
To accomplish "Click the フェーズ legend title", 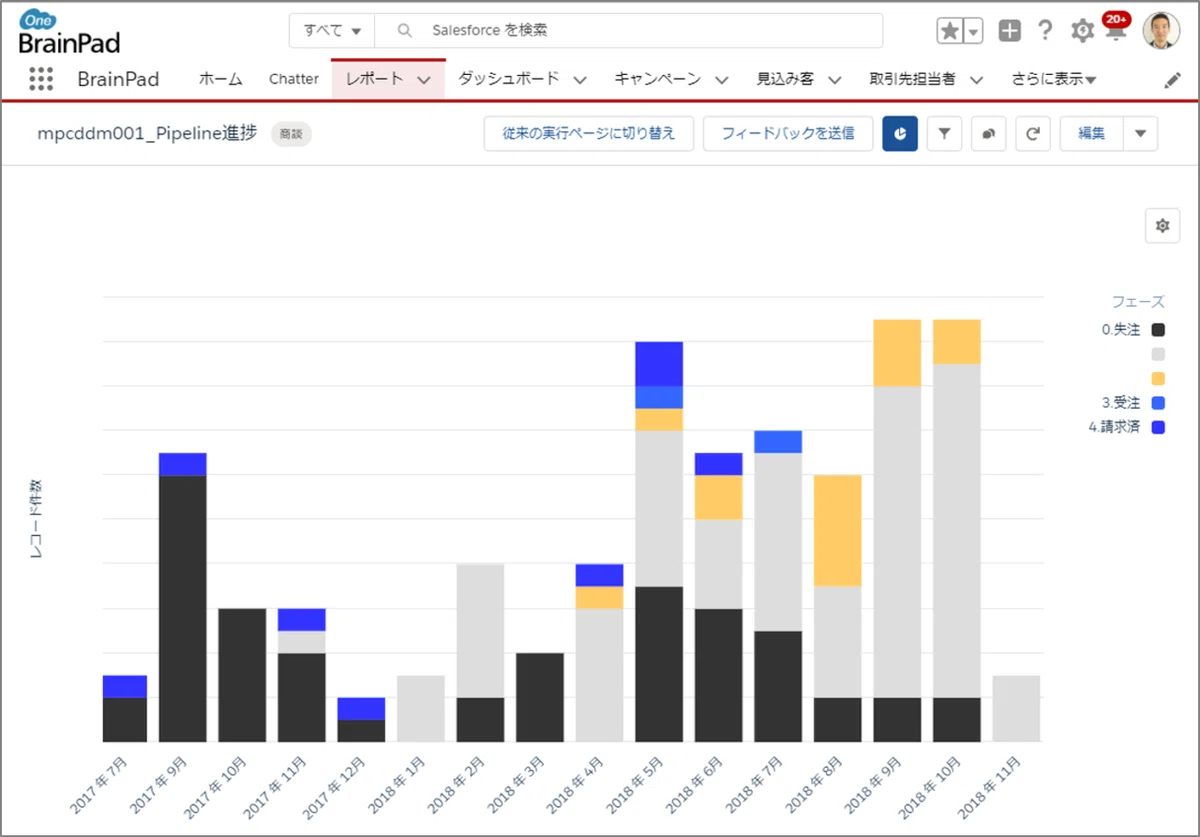I will point(1138,301).
